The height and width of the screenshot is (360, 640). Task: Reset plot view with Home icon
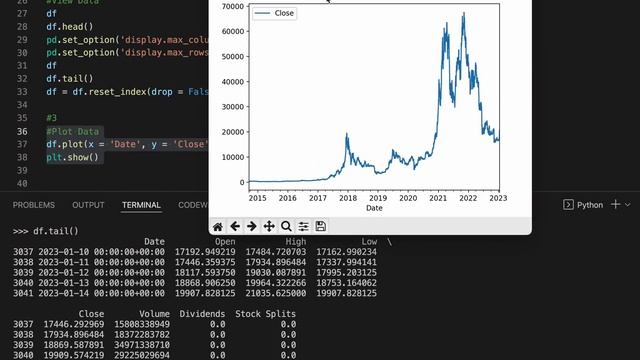(218, 226)
